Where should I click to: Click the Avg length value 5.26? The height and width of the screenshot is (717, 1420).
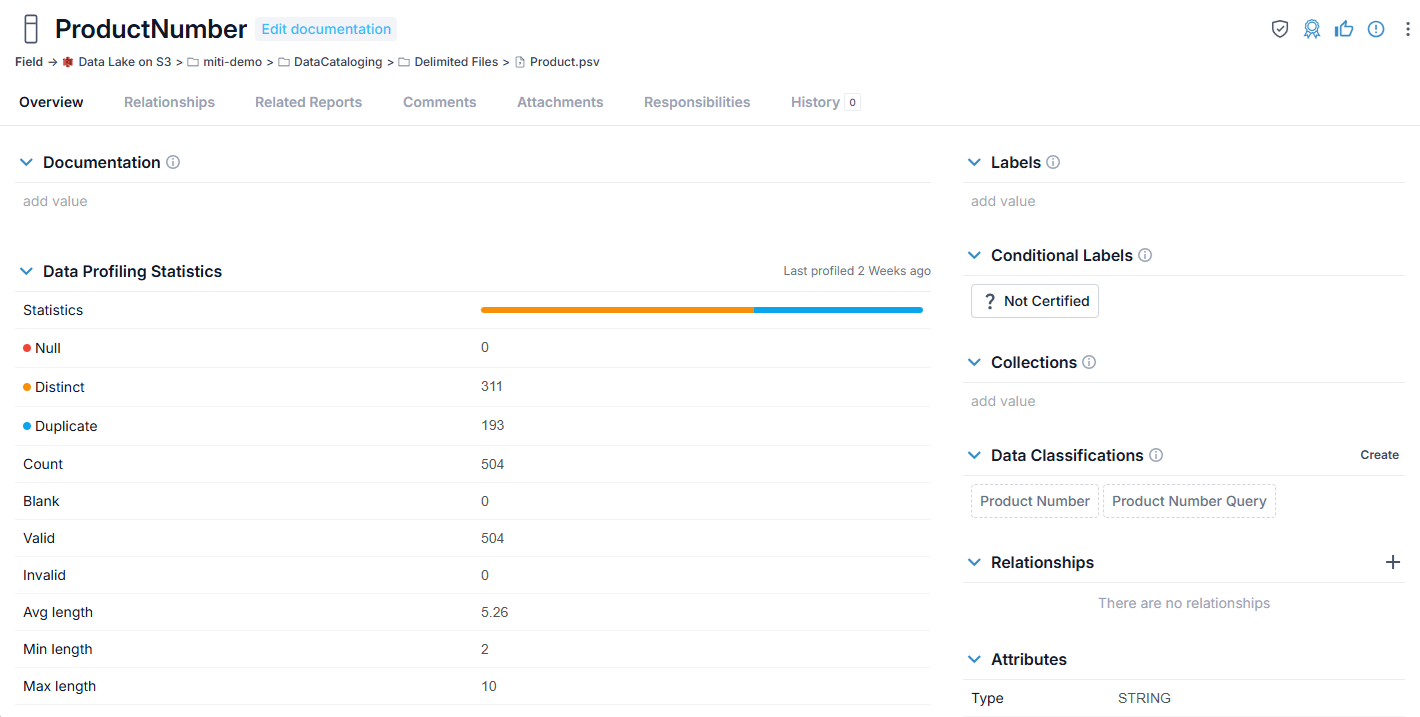(x=495, y=612)
